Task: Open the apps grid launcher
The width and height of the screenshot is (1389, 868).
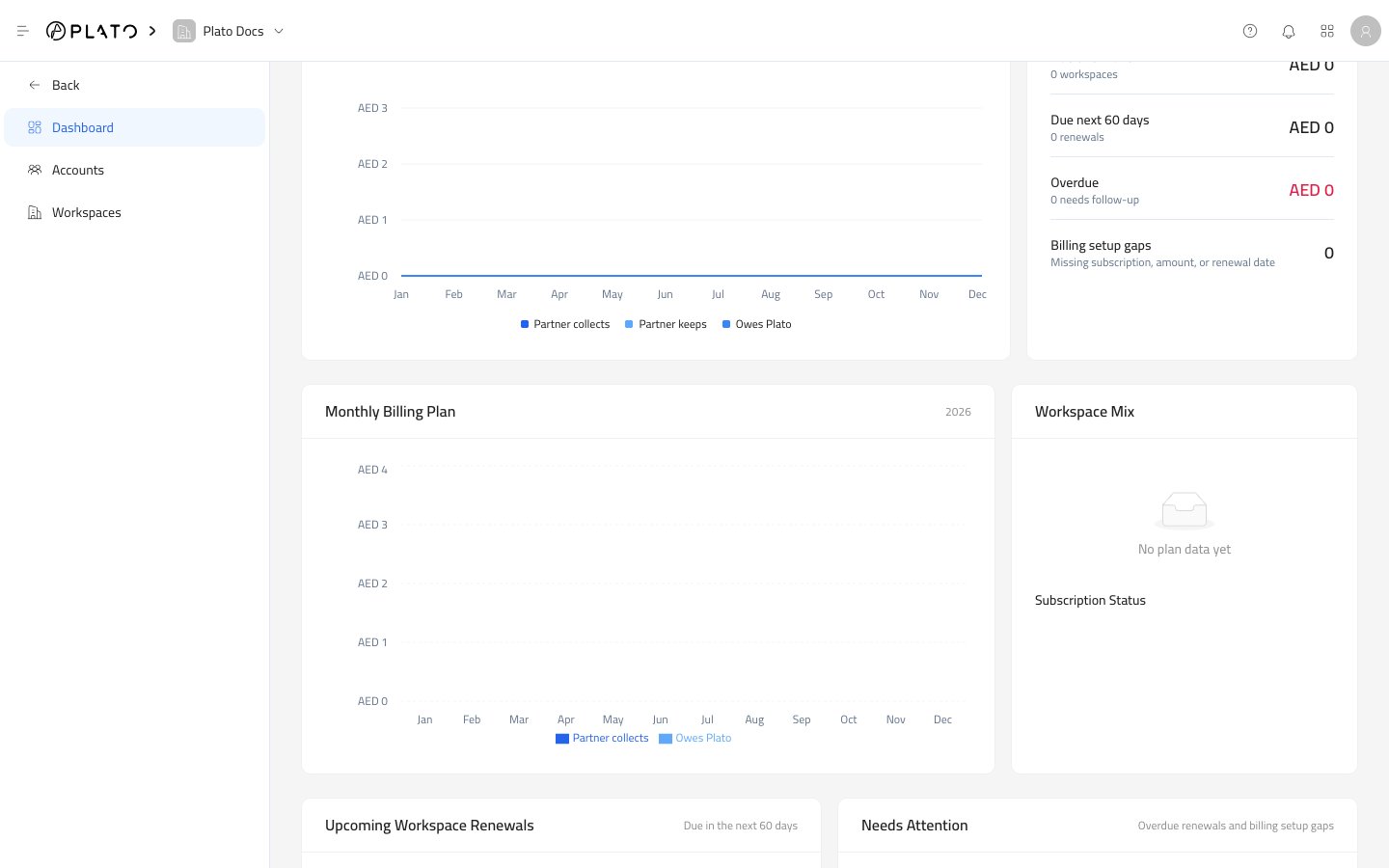Action: 1327,31
